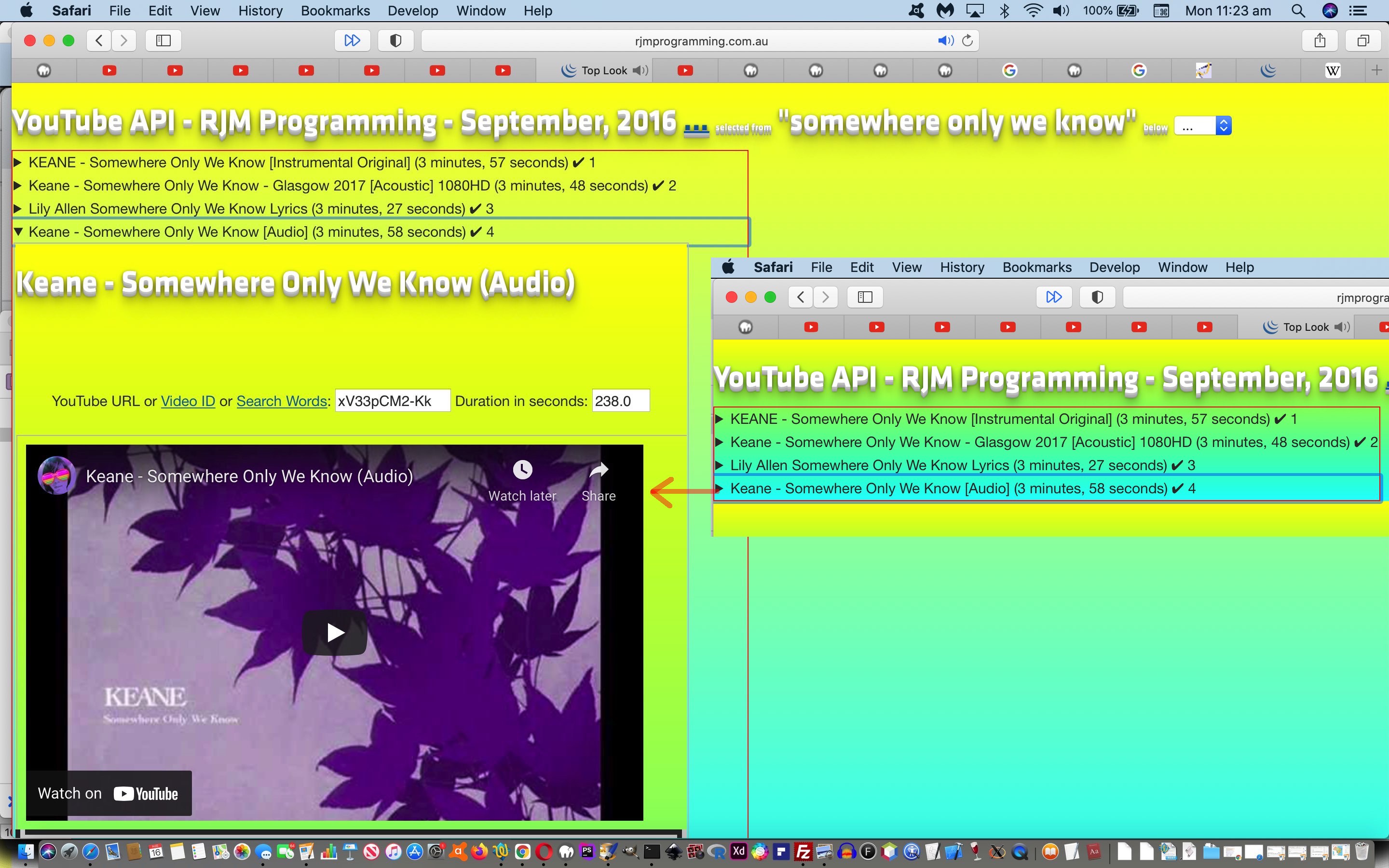Open the Apple menu

[x=26, y=10]
